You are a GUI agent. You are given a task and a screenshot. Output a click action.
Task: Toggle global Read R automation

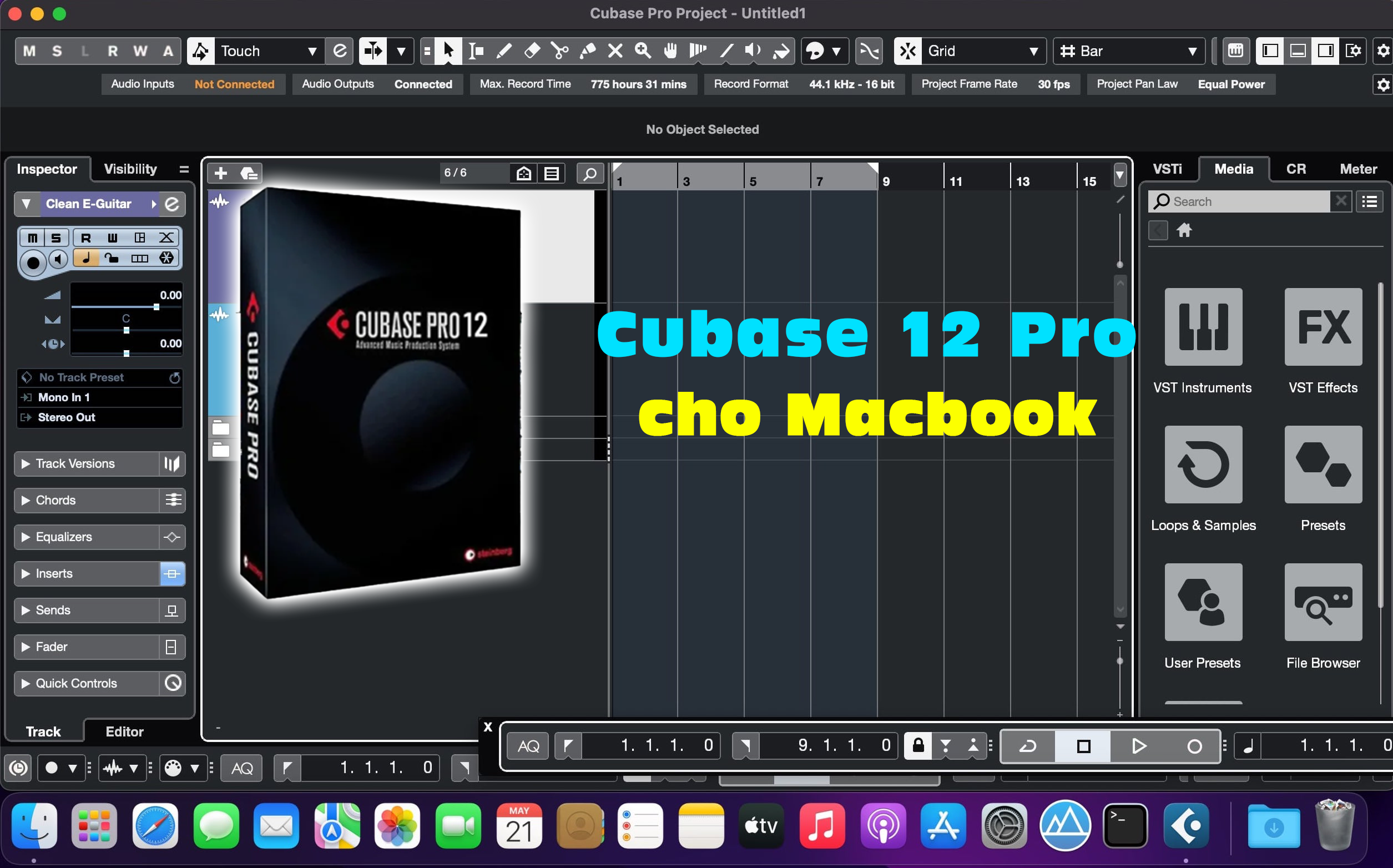[113, 51]
